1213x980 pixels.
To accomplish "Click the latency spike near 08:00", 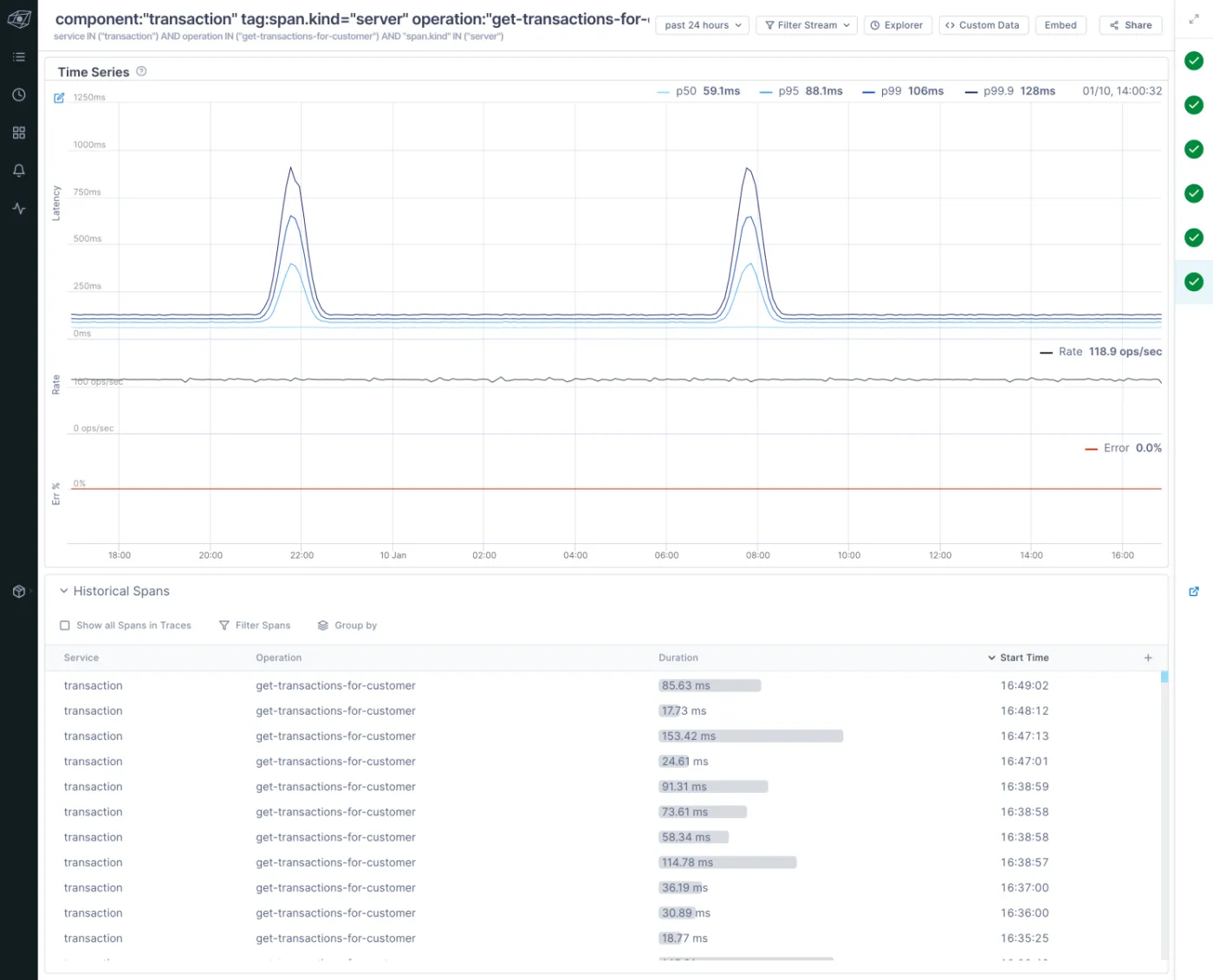I will coord(749,243).
